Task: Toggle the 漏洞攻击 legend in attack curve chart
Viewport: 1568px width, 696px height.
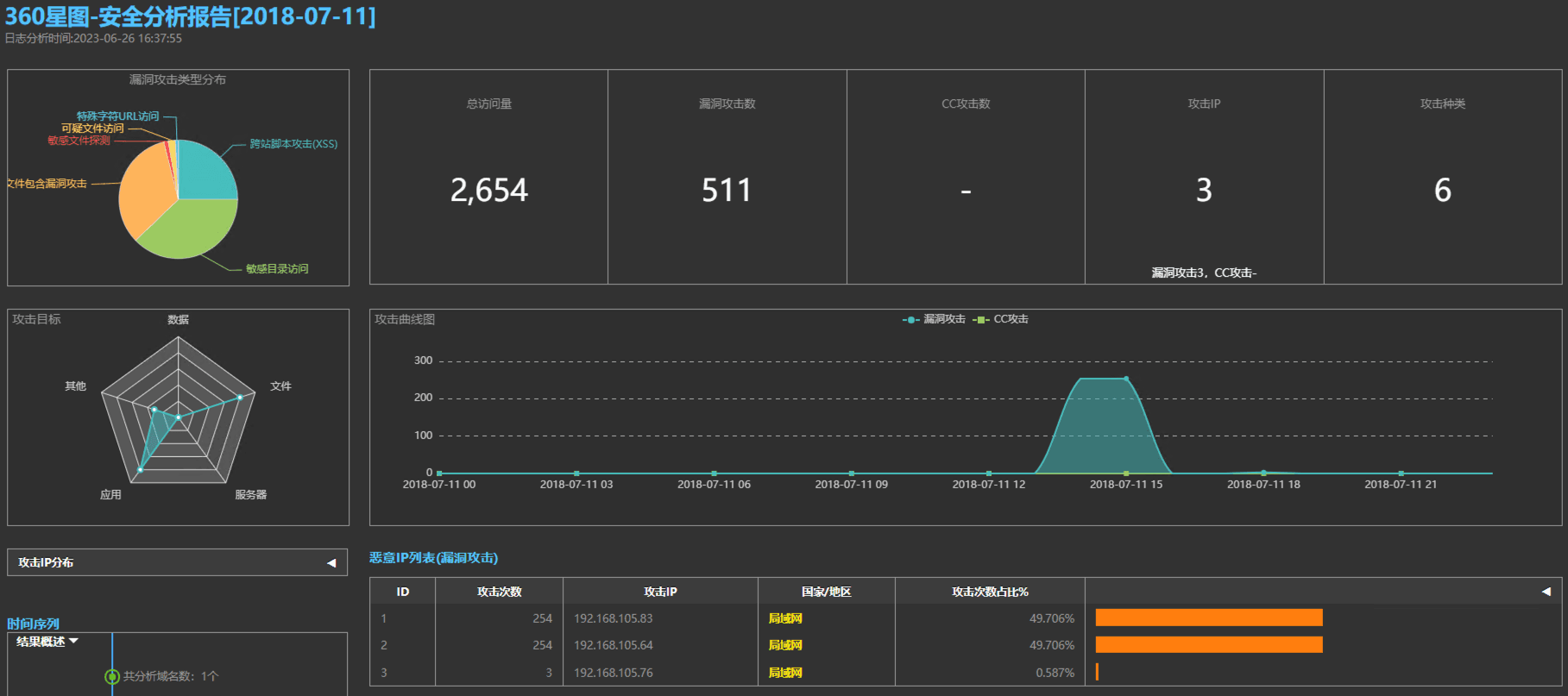Action: click(934, 319)
